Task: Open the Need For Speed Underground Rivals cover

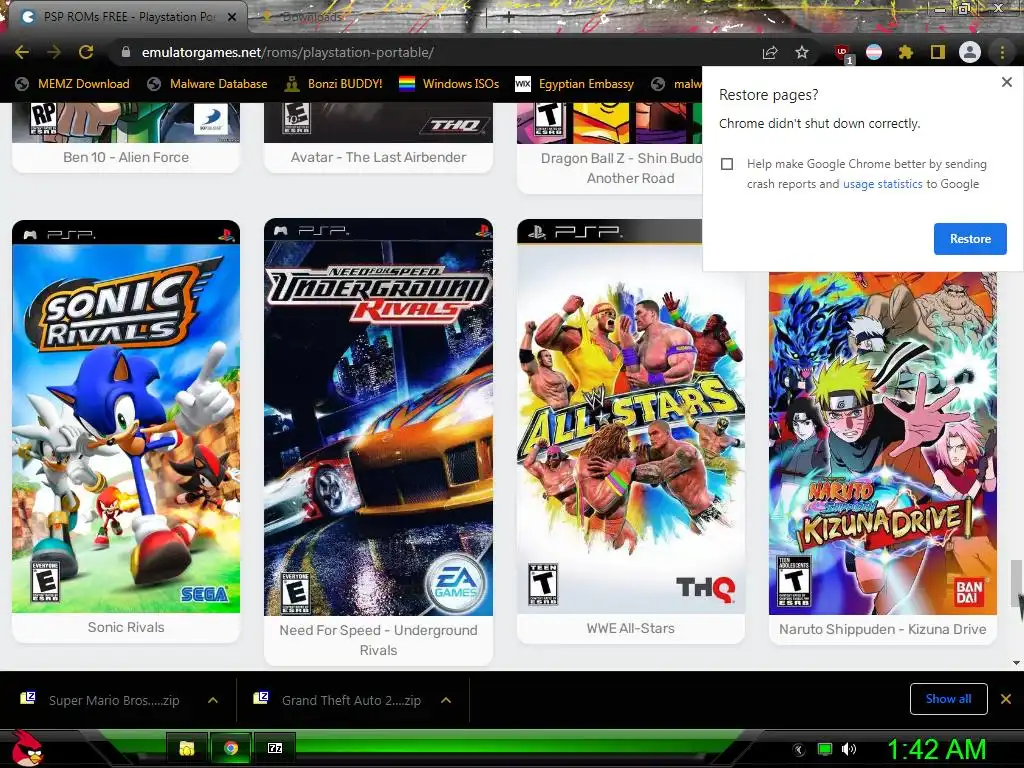Action: tap(378, 417)
